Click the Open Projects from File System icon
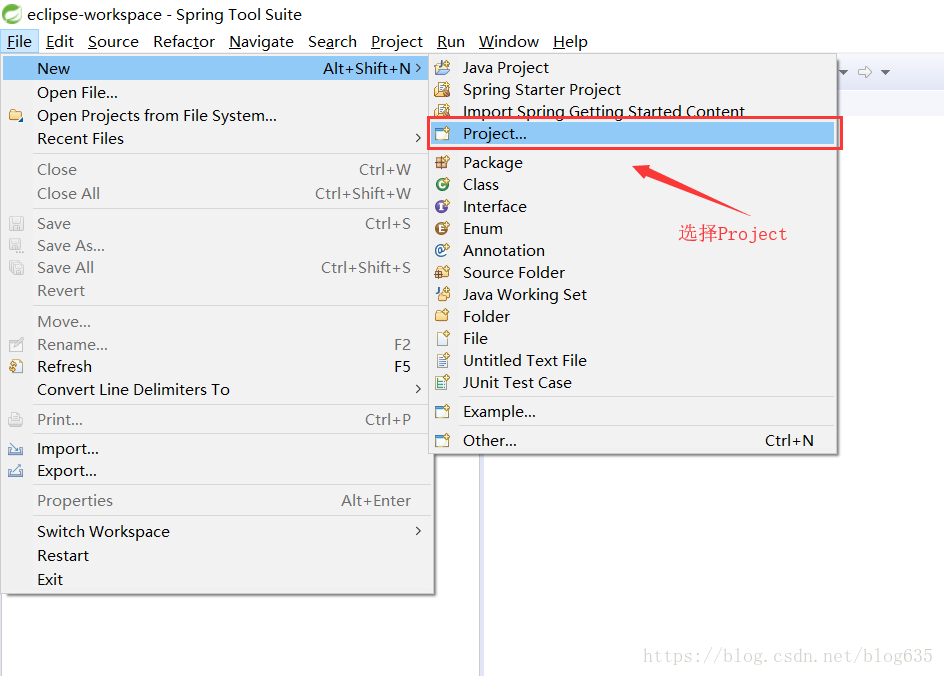This screenshot has height=676, width=944. 16,115
